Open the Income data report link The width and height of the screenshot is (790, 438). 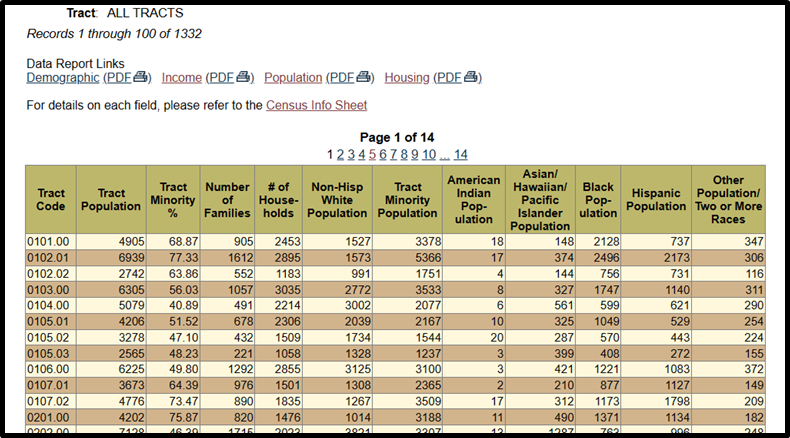coord(181,78)
